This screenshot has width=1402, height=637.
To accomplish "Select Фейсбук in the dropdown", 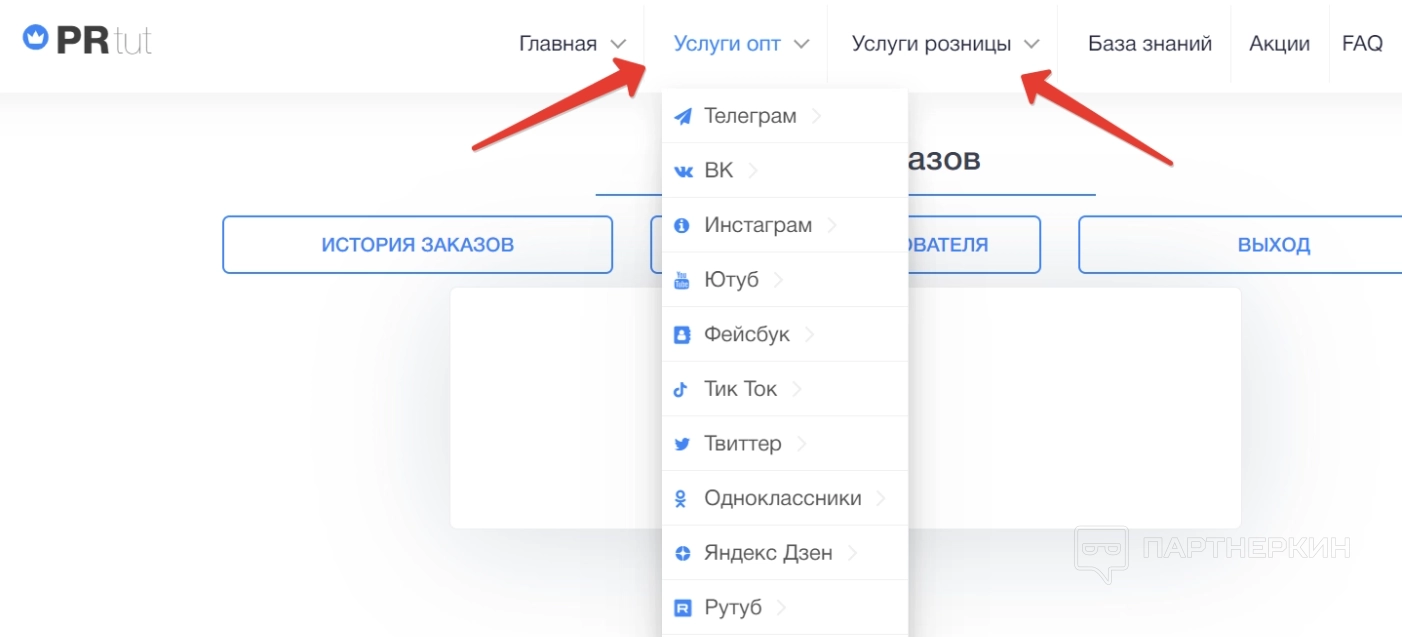I will (x=785, y=334).
